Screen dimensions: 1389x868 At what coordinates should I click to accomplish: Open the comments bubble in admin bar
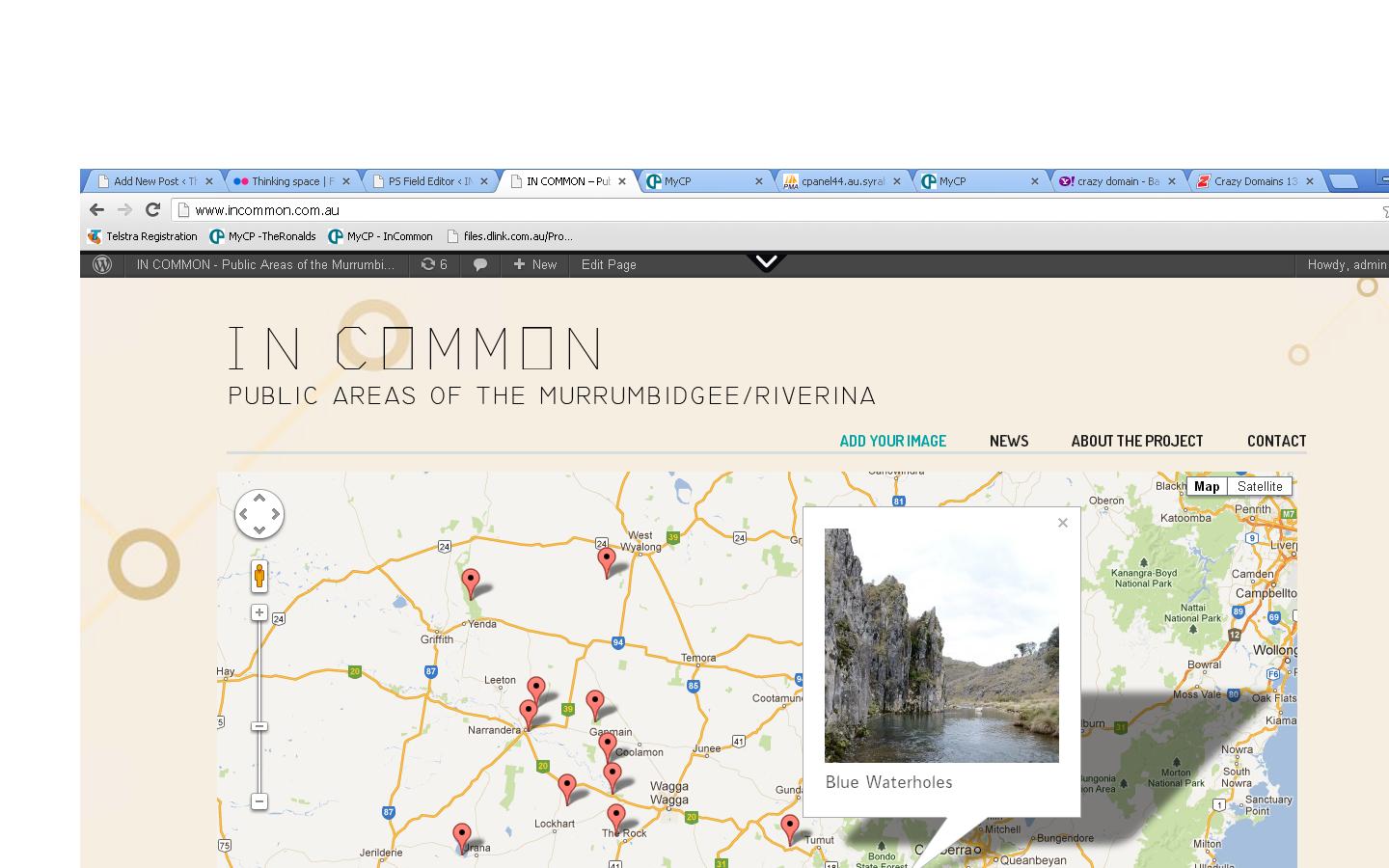479,264
